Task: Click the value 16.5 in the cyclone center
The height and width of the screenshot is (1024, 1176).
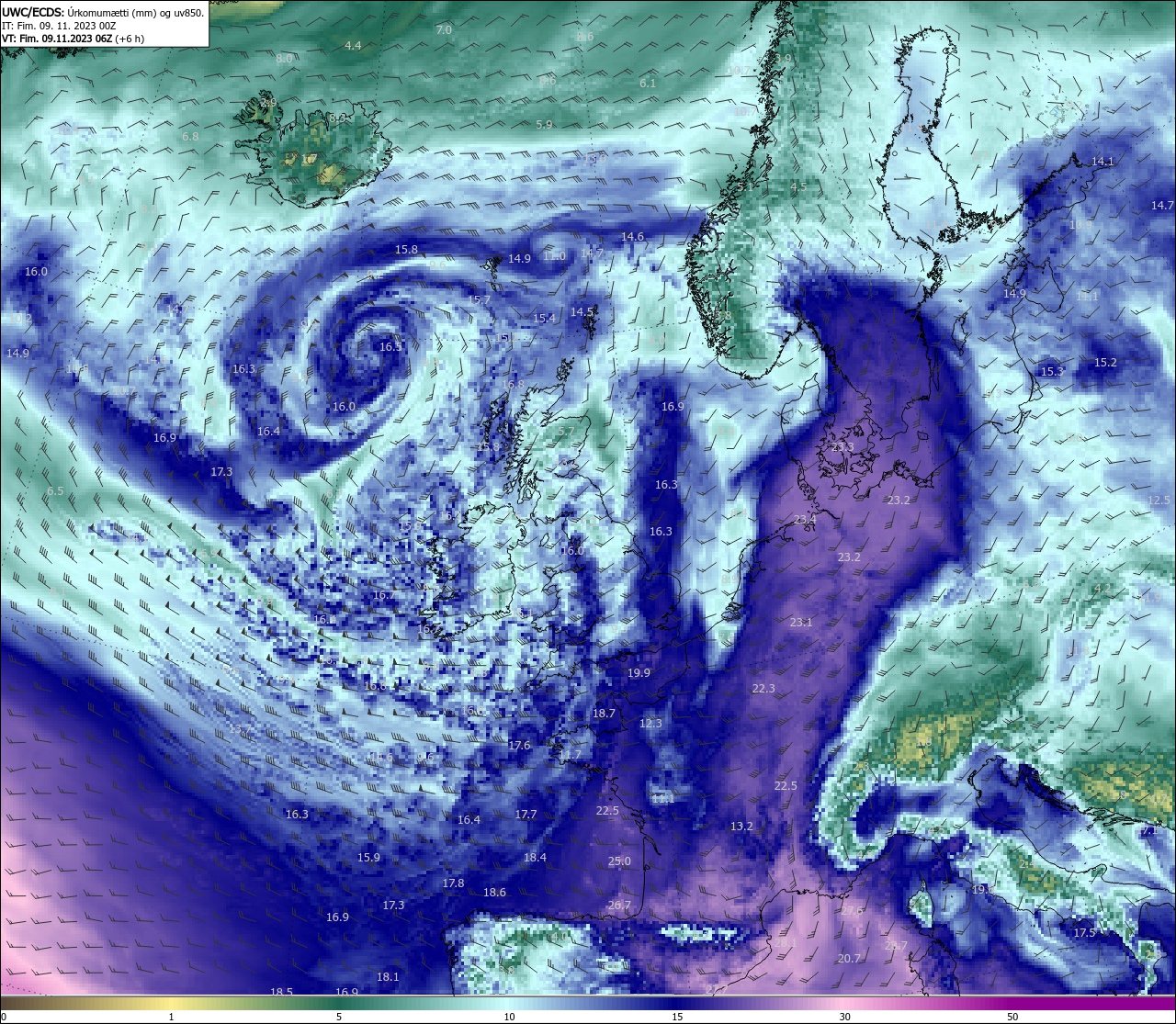Action: pos(391,346)
